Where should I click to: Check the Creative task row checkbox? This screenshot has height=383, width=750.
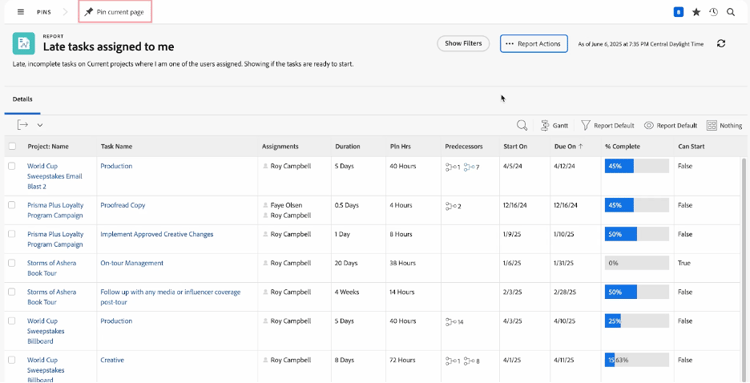coord(12,360)
